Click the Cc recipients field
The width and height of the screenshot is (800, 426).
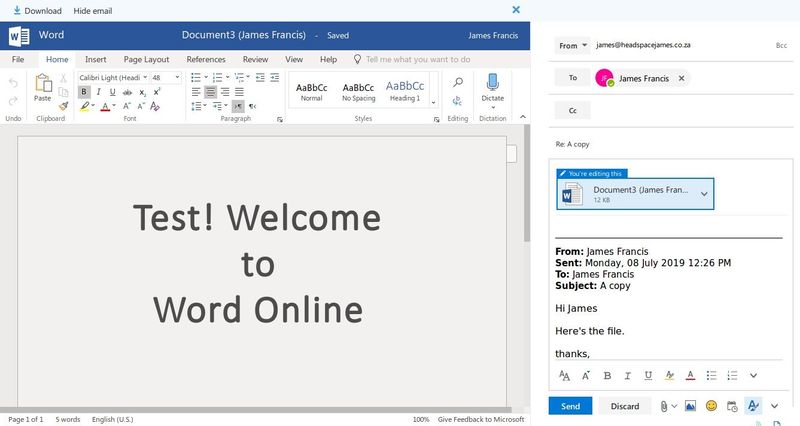tap(680, 110)
